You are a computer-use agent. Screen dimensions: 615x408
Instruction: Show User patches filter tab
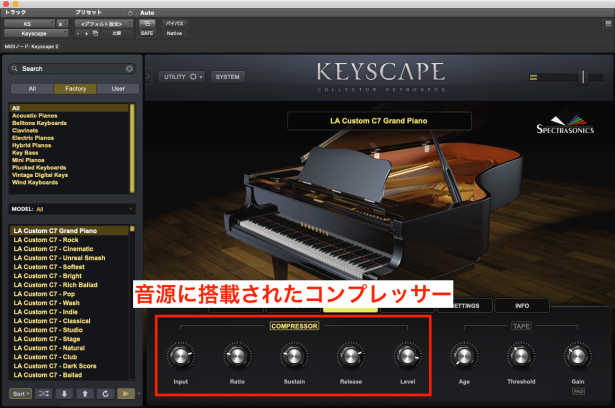pos(118,89)
